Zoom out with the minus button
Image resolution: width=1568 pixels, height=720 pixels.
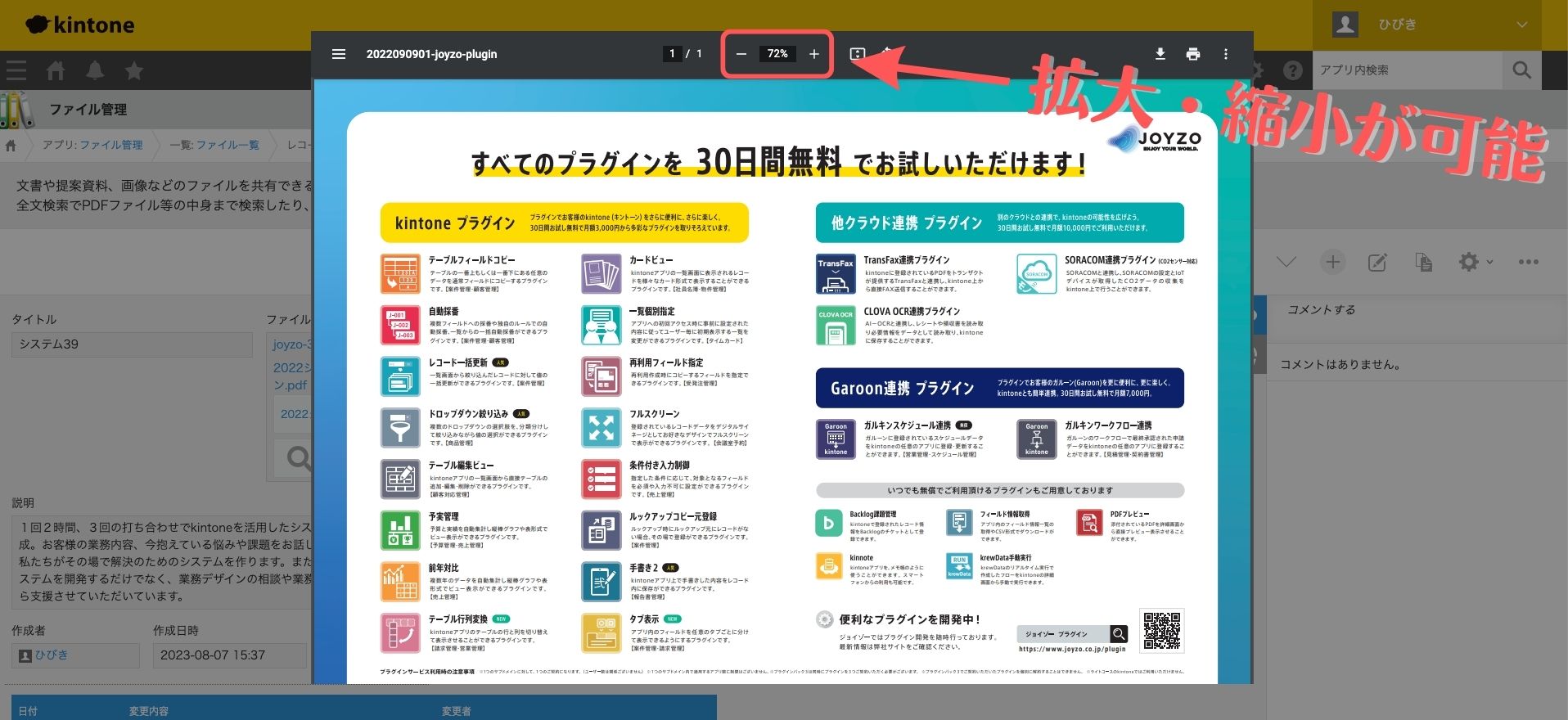741,54
